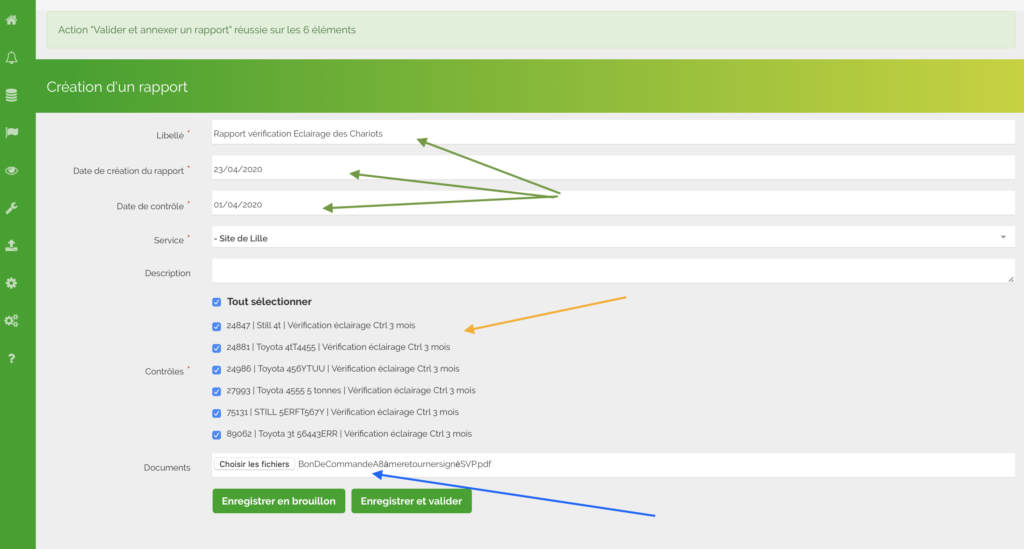Click into the Description text area
Screen dimensions: 1024x549
(612, 271)
